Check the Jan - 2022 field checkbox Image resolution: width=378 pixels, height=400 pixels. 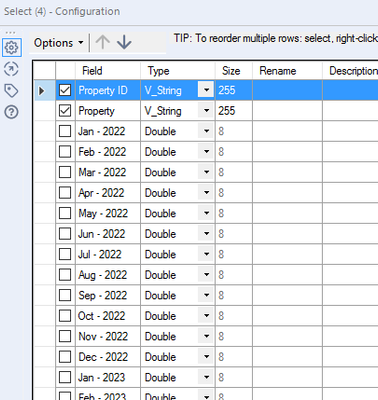(x=65, y=131)
